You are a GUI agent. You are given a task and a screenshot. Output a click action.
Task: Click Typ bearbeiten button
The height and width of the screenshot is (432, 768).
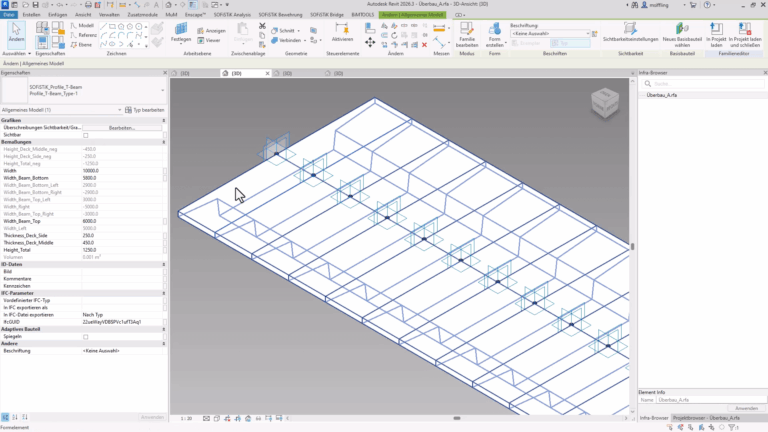click(x=145, y=110)
